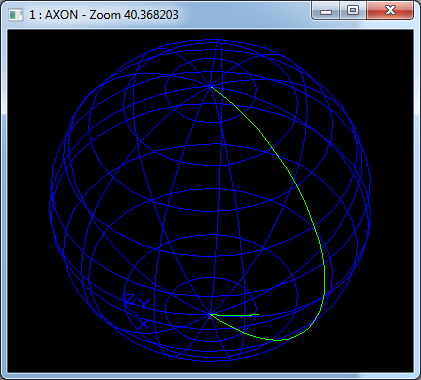Click the empty title bar area right of the zoom text
The height and width of the screenshot is (380, 421).
[x=245, y=15]
